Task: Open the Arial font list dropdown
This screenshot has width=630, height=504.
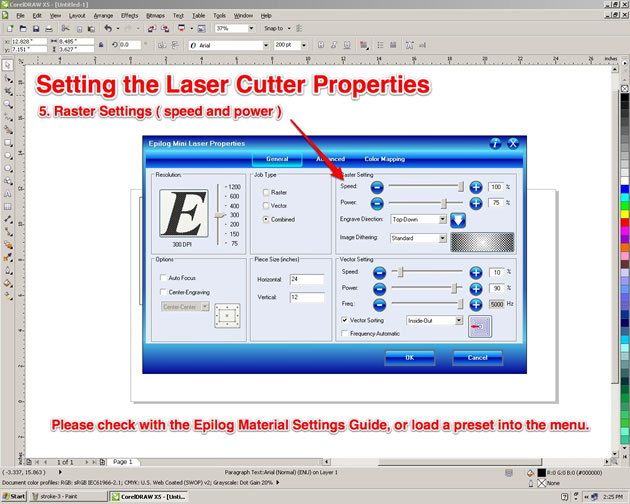Action: coord(266,45)
